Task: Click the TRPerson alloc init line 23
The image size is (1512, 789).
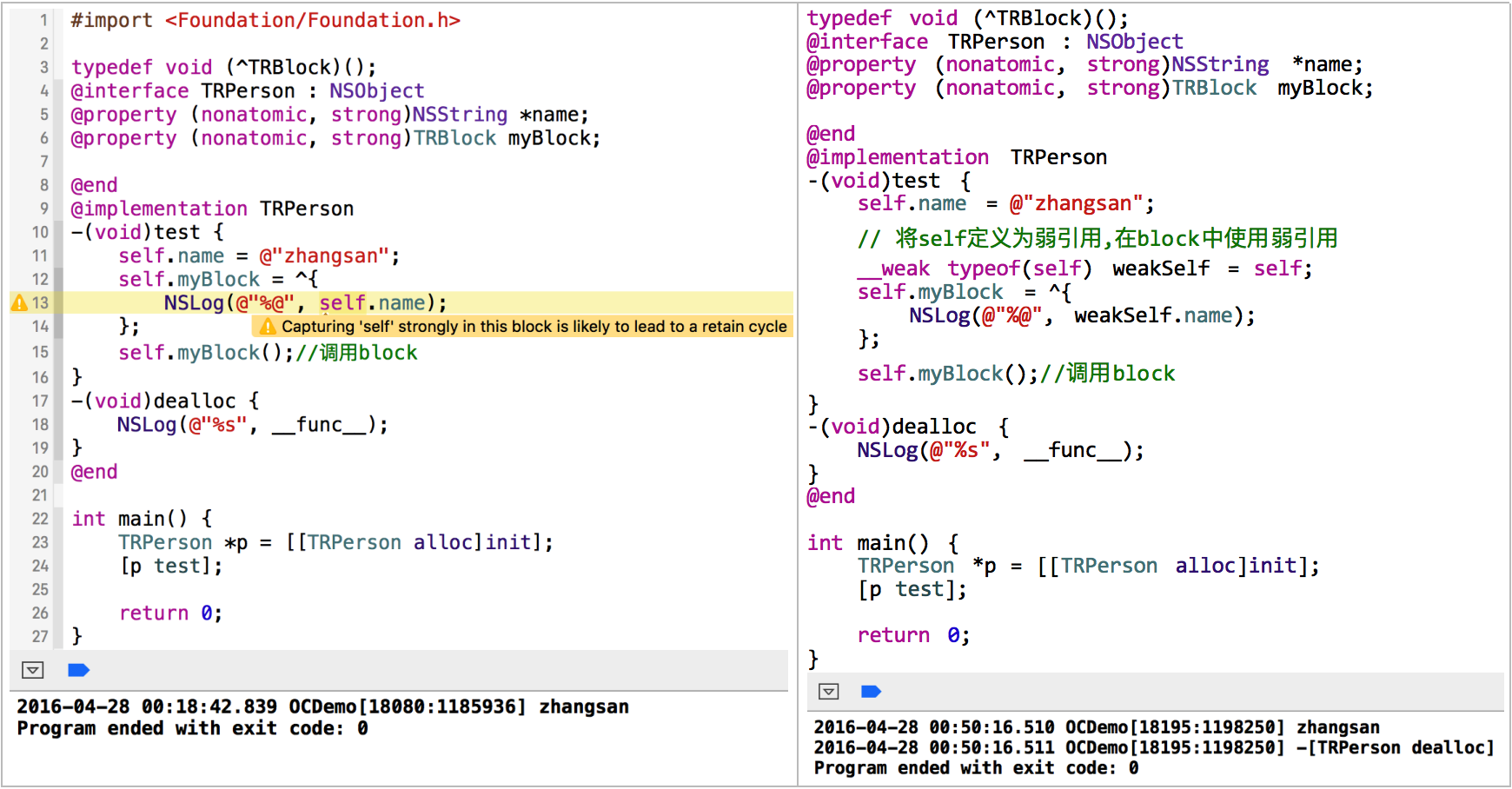Action: click(x=335, y=542)
